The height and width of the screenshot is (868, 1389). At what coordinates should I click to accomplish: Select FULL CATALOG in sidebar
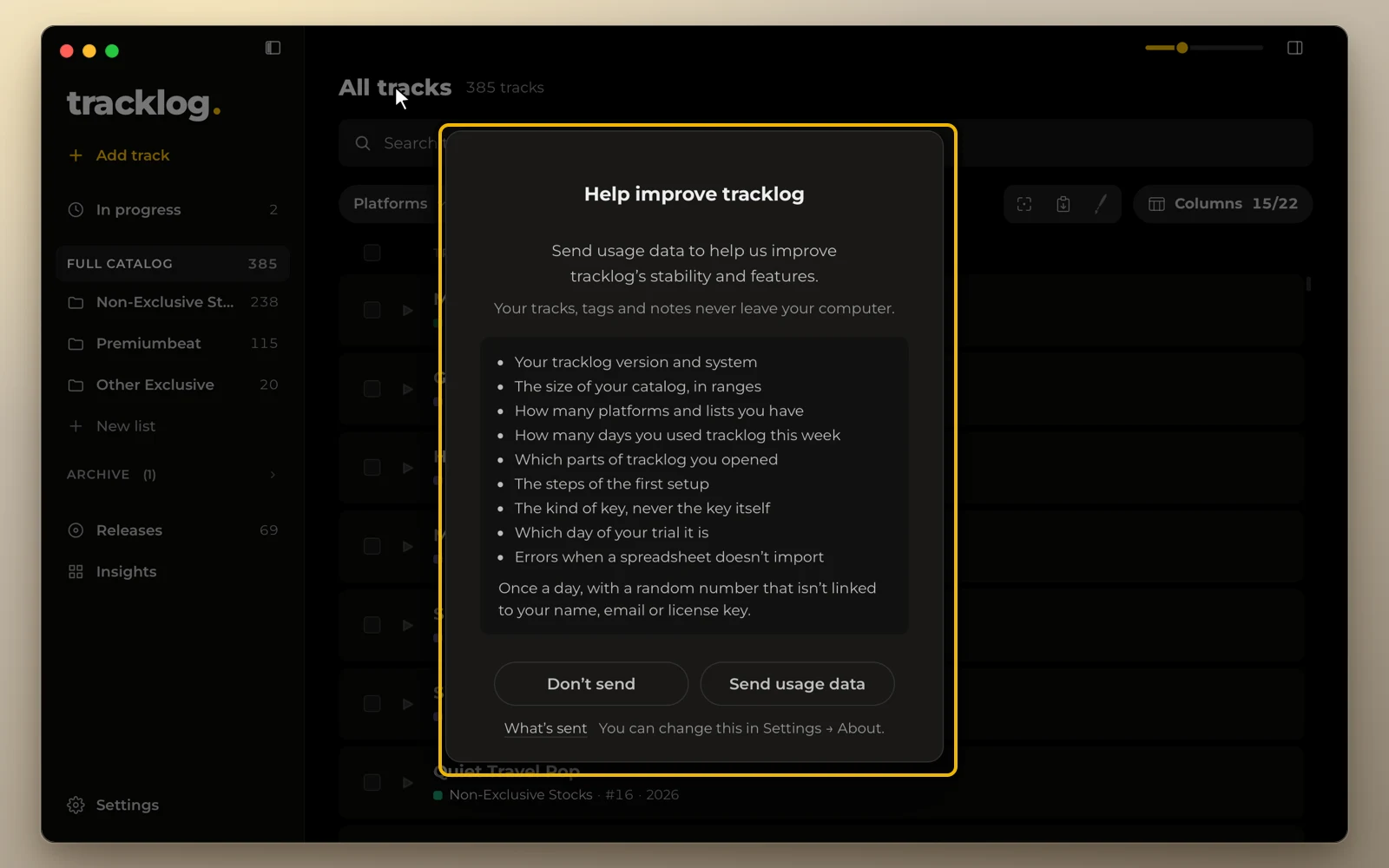coord(172,264)
